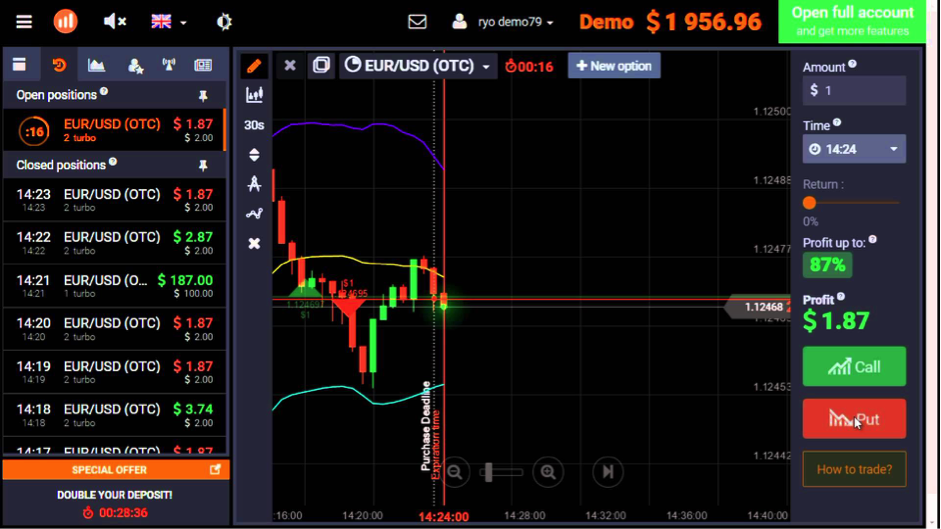This screenshot has height=529, width=941.
Task: Click the green Call button
Action: point(854,366)
